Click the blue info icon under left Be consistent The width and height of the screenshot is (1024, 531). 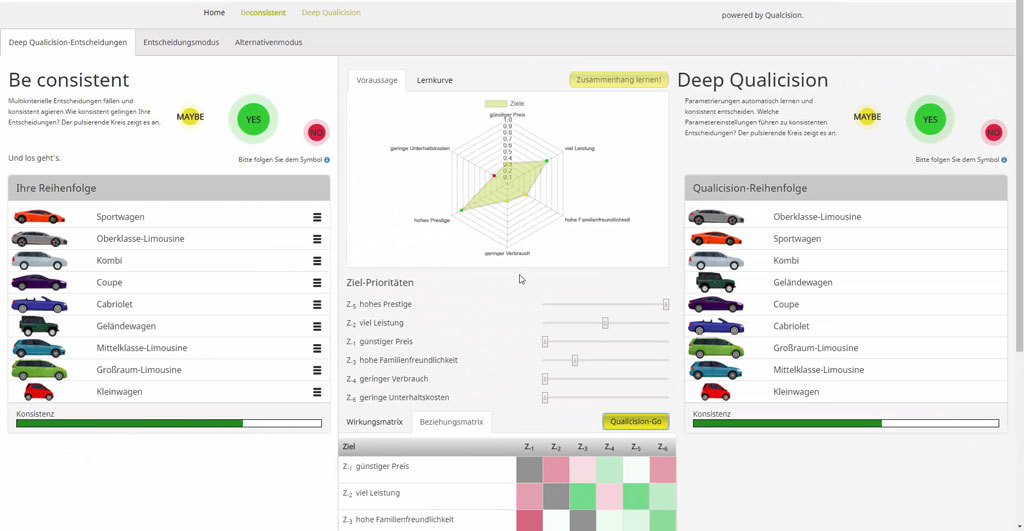(x=327, y=159)
